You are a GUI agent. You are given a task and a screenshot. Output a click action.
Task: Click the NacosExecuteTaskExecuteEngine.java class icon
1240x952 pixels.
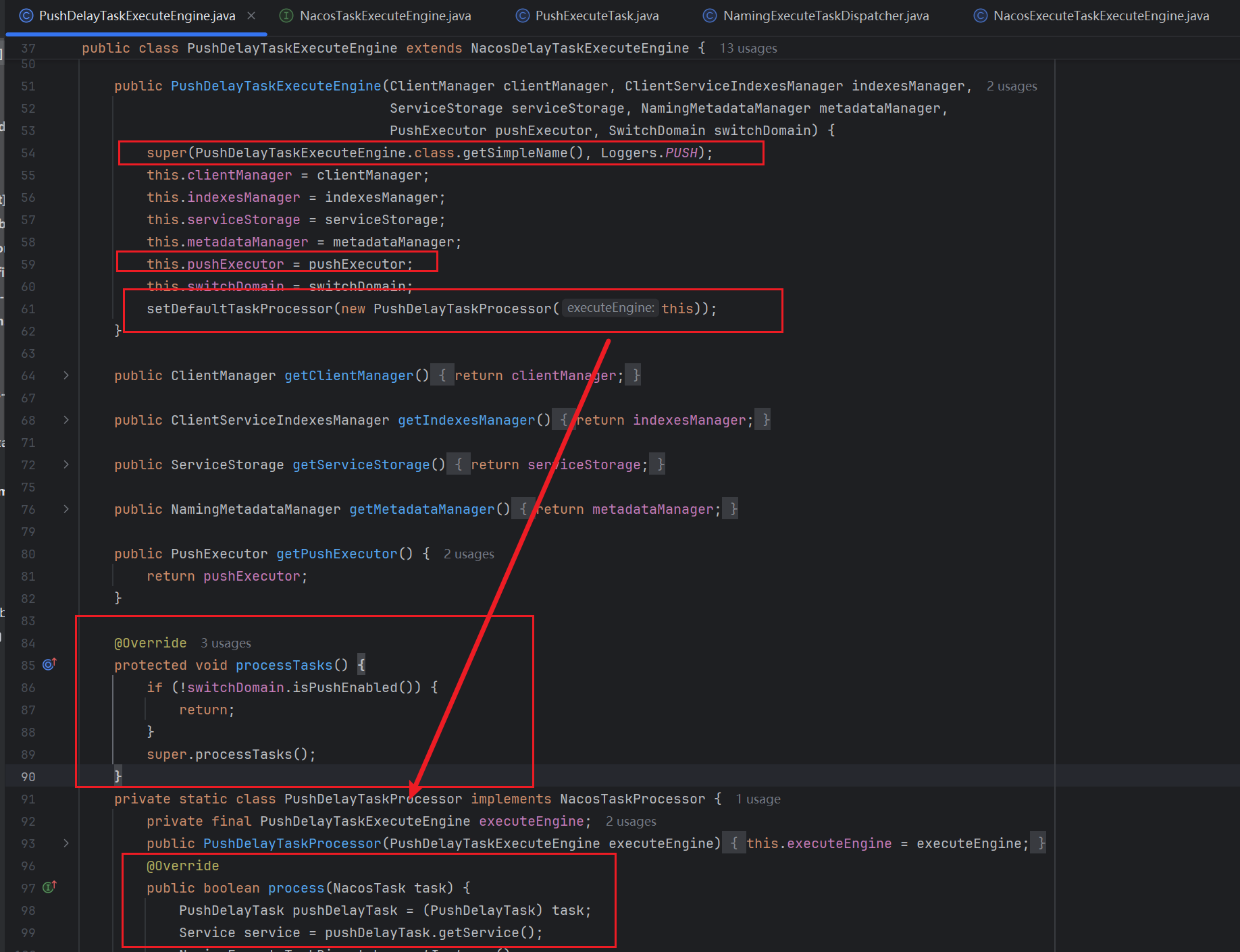pyautogui.click(x=980, y=16)
